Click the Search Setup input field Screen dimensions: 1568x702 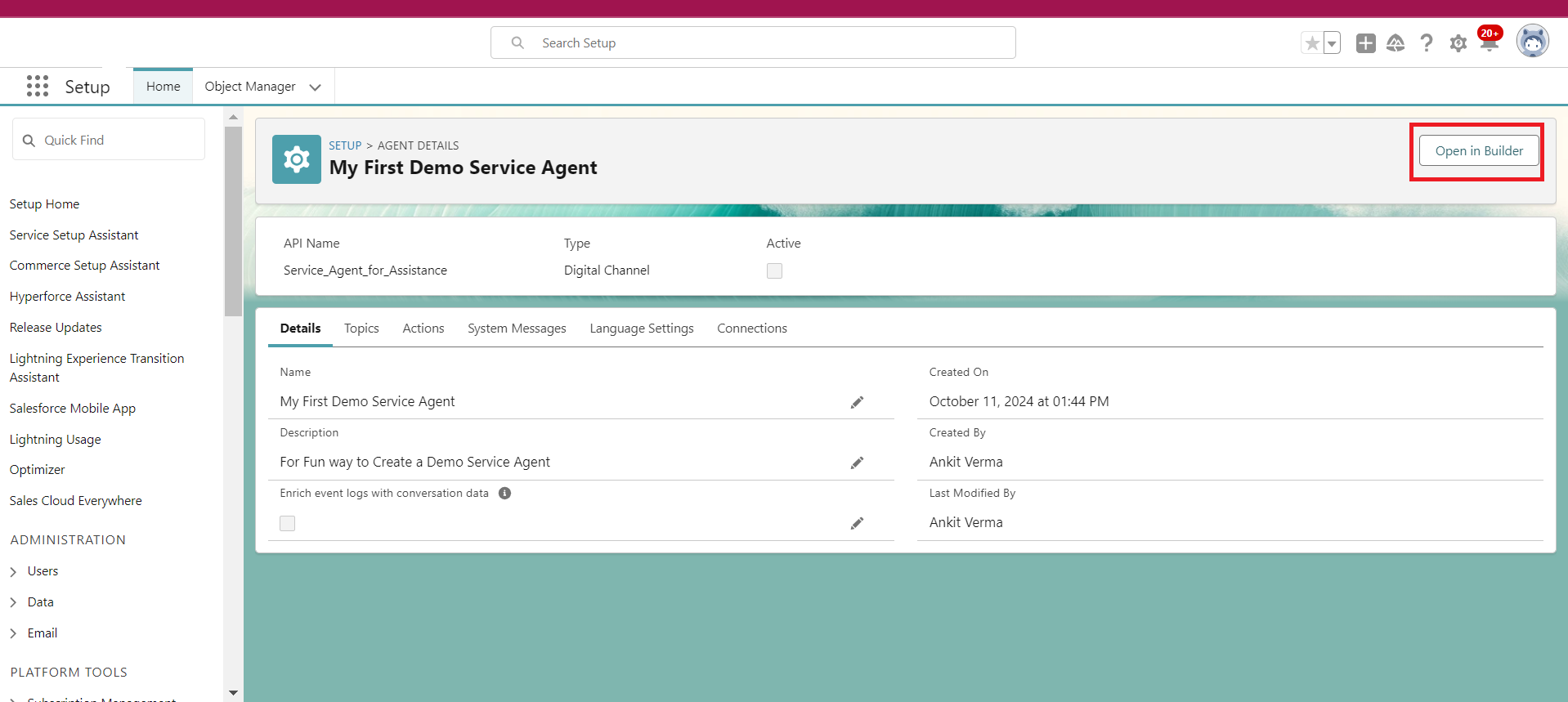pos(753,42)
